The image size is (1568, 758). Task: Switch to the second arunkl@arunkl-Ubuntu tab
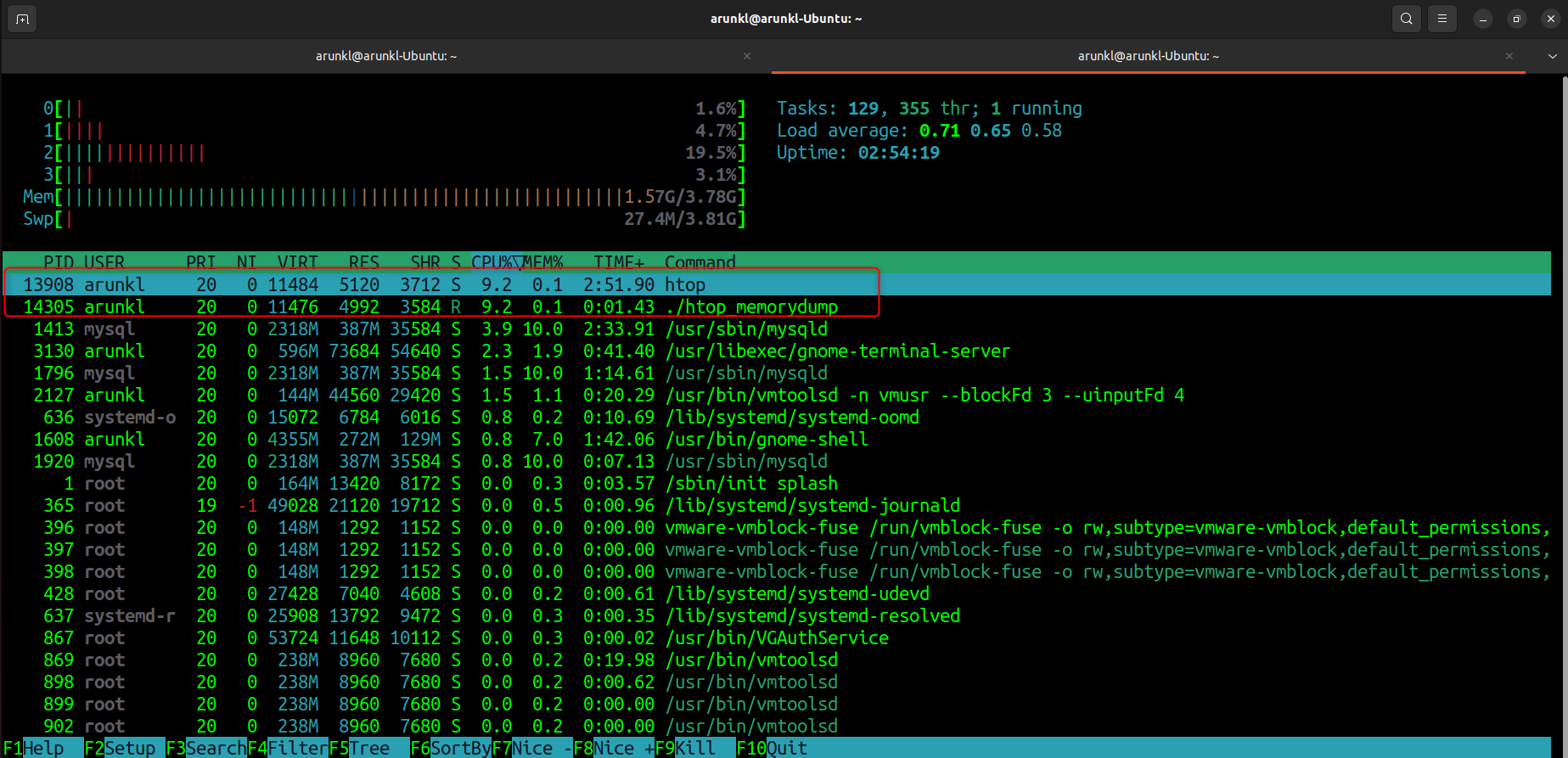(x=1149, y=56)
